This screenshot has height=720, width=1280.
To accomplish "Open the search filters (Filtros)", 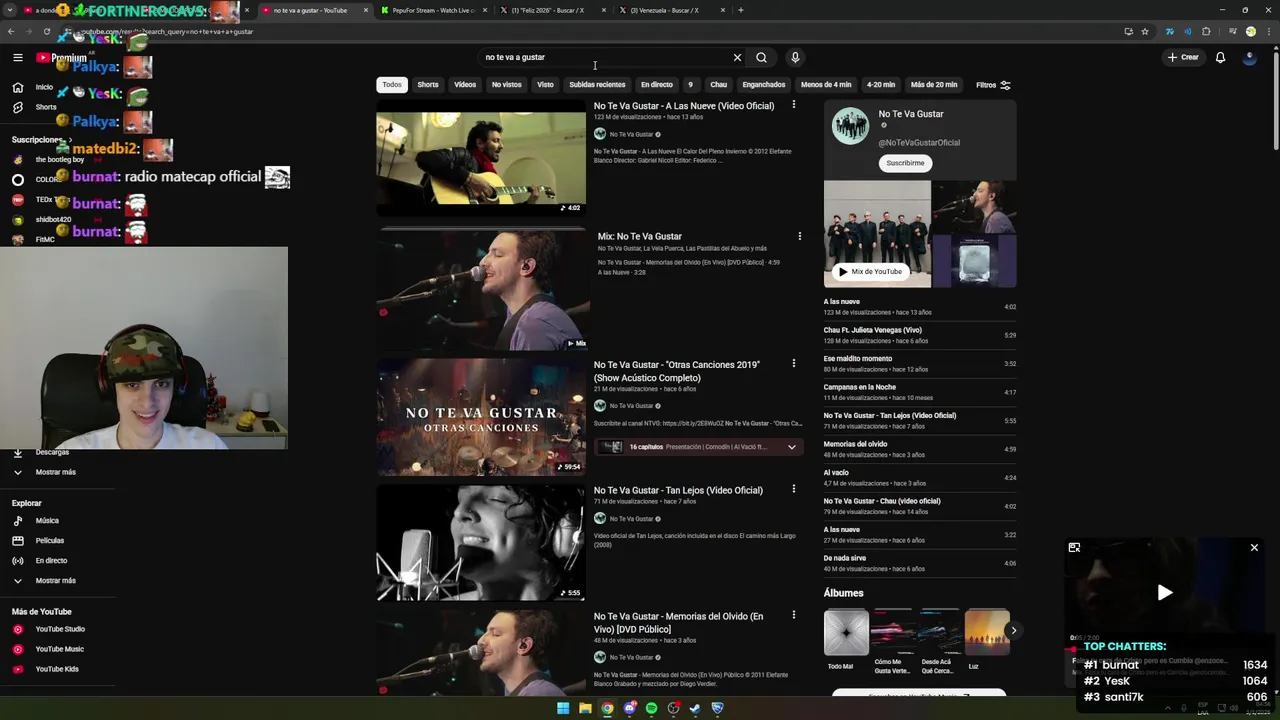I will (x=993, y=85).
